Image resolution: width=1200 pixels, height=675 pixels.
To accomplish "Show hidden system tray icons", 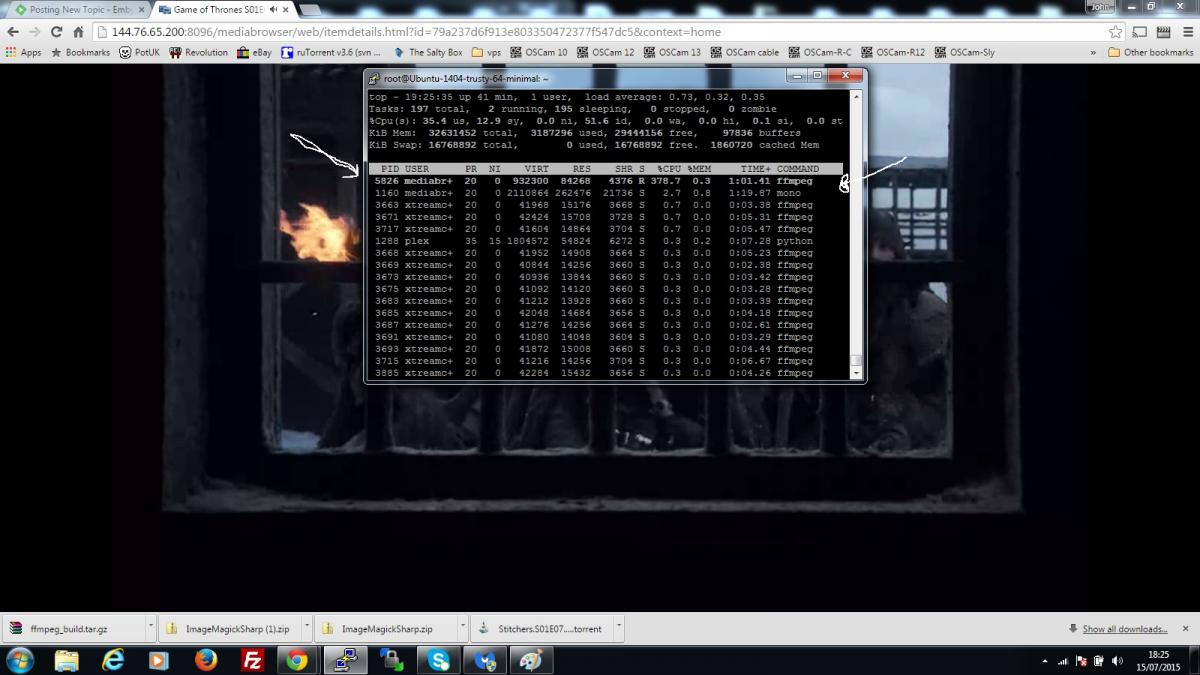I will [1044, 661].
